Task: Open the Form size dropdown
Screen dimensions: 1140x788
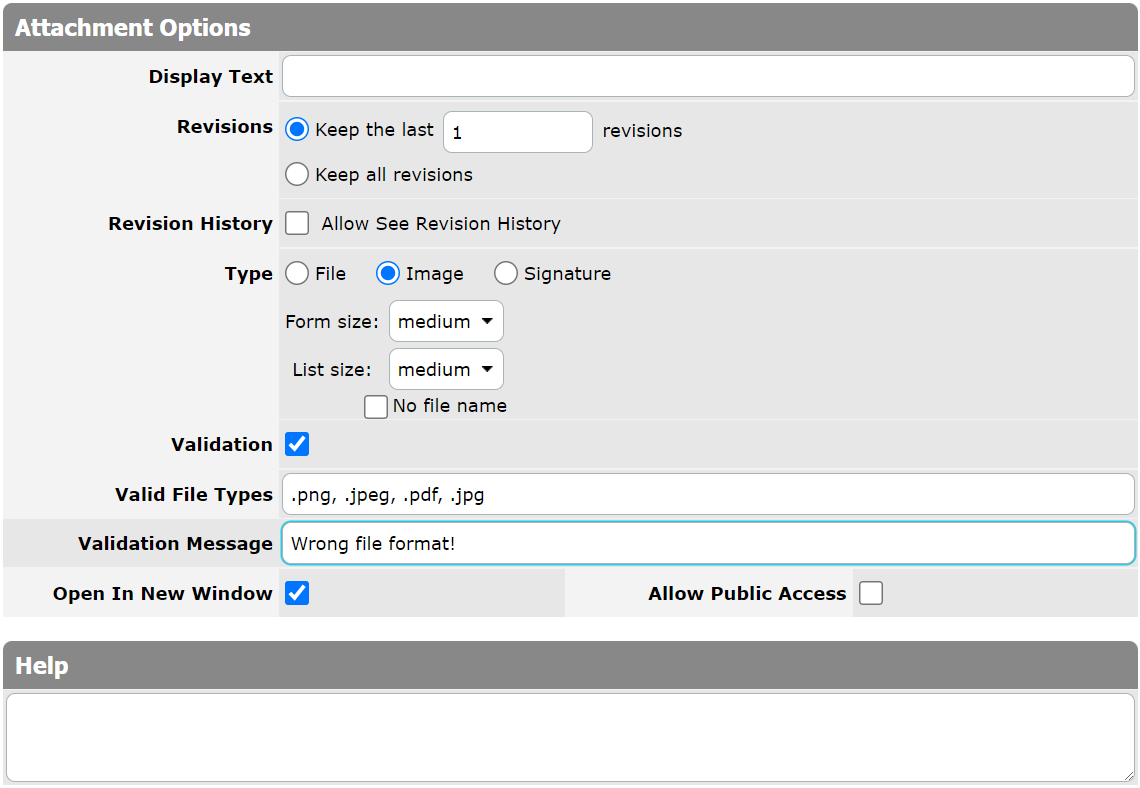Action: (446, 321)
